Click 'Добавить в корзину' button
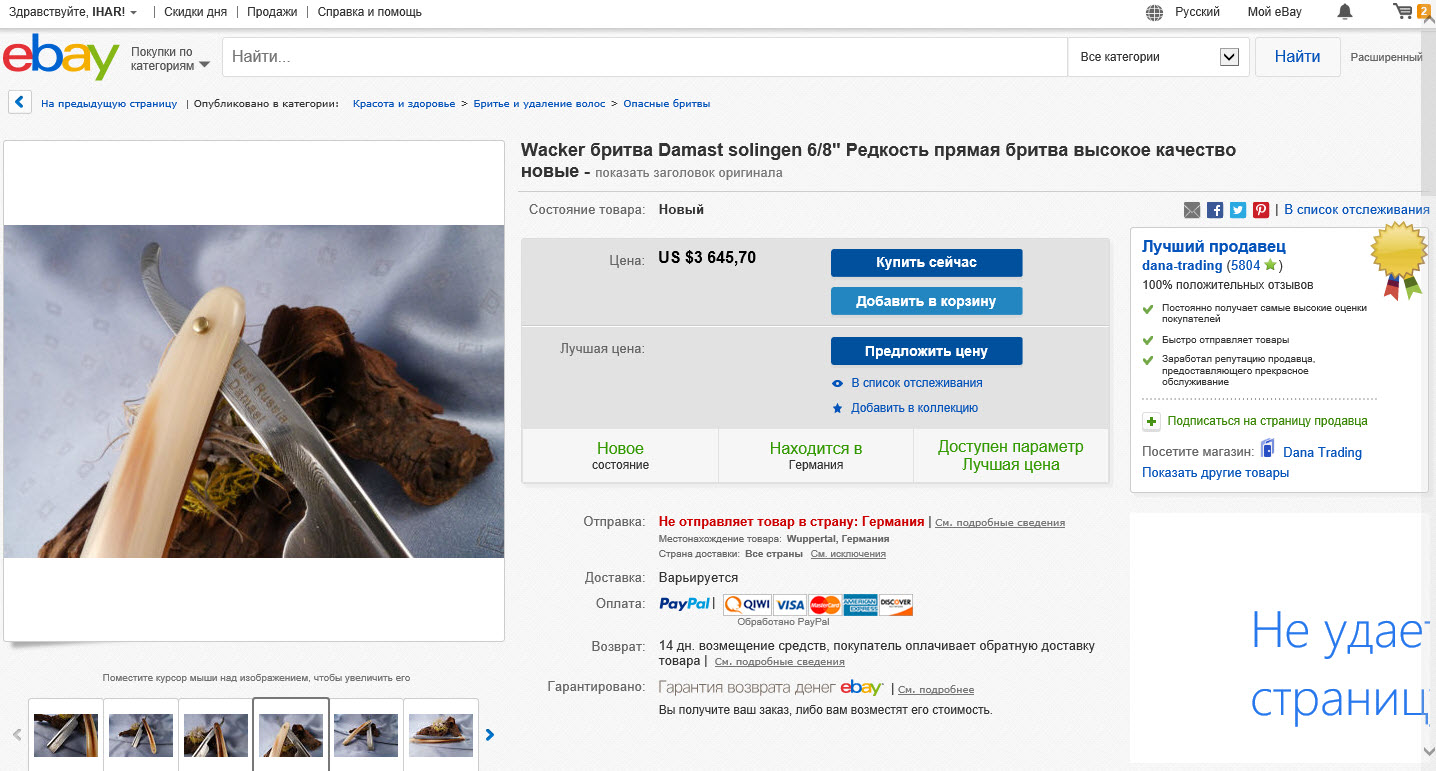 point(926,301)
